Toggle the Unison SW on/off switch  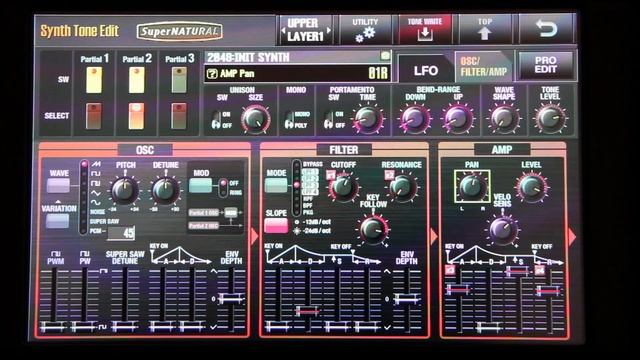pyautogui.click(x=216, y=120)
